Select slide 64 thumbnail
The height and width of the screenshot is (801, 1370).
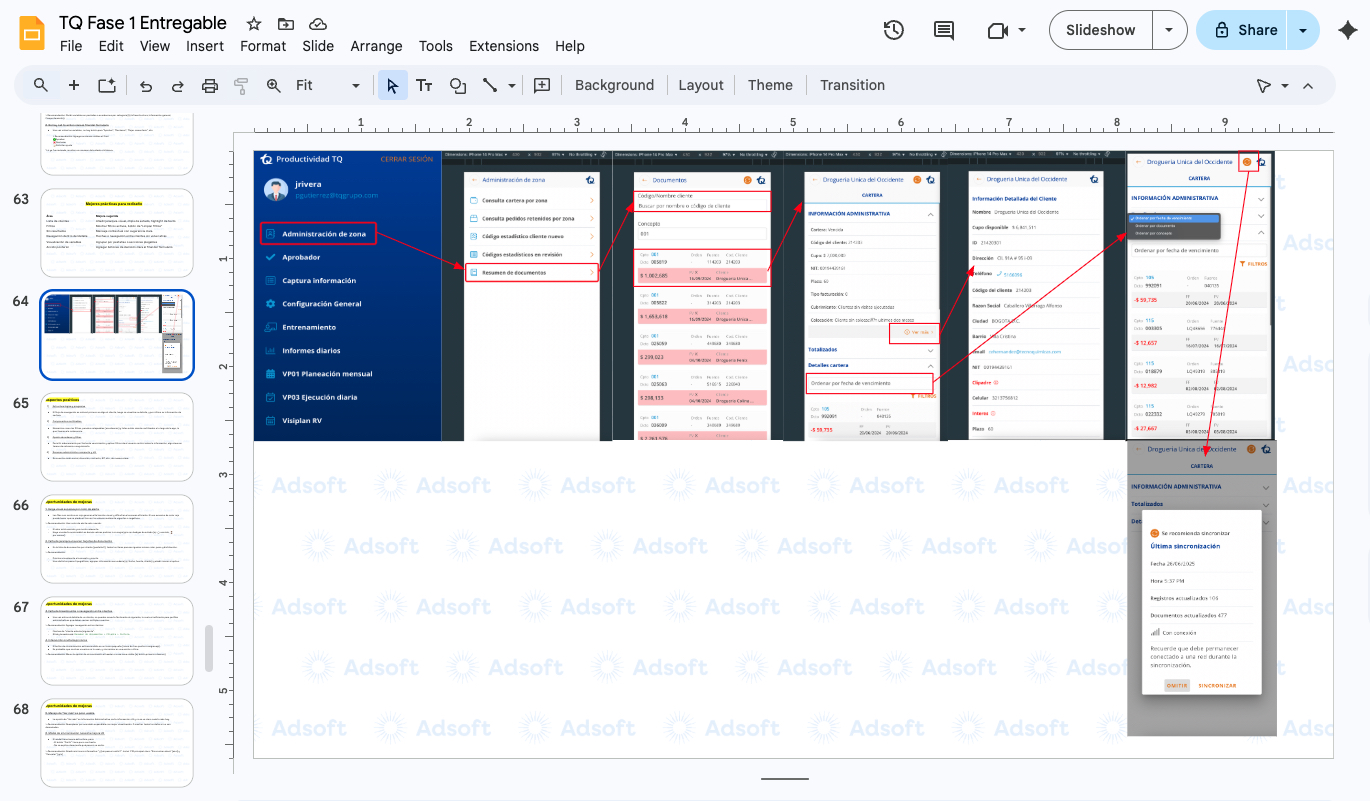pos(117,335)
